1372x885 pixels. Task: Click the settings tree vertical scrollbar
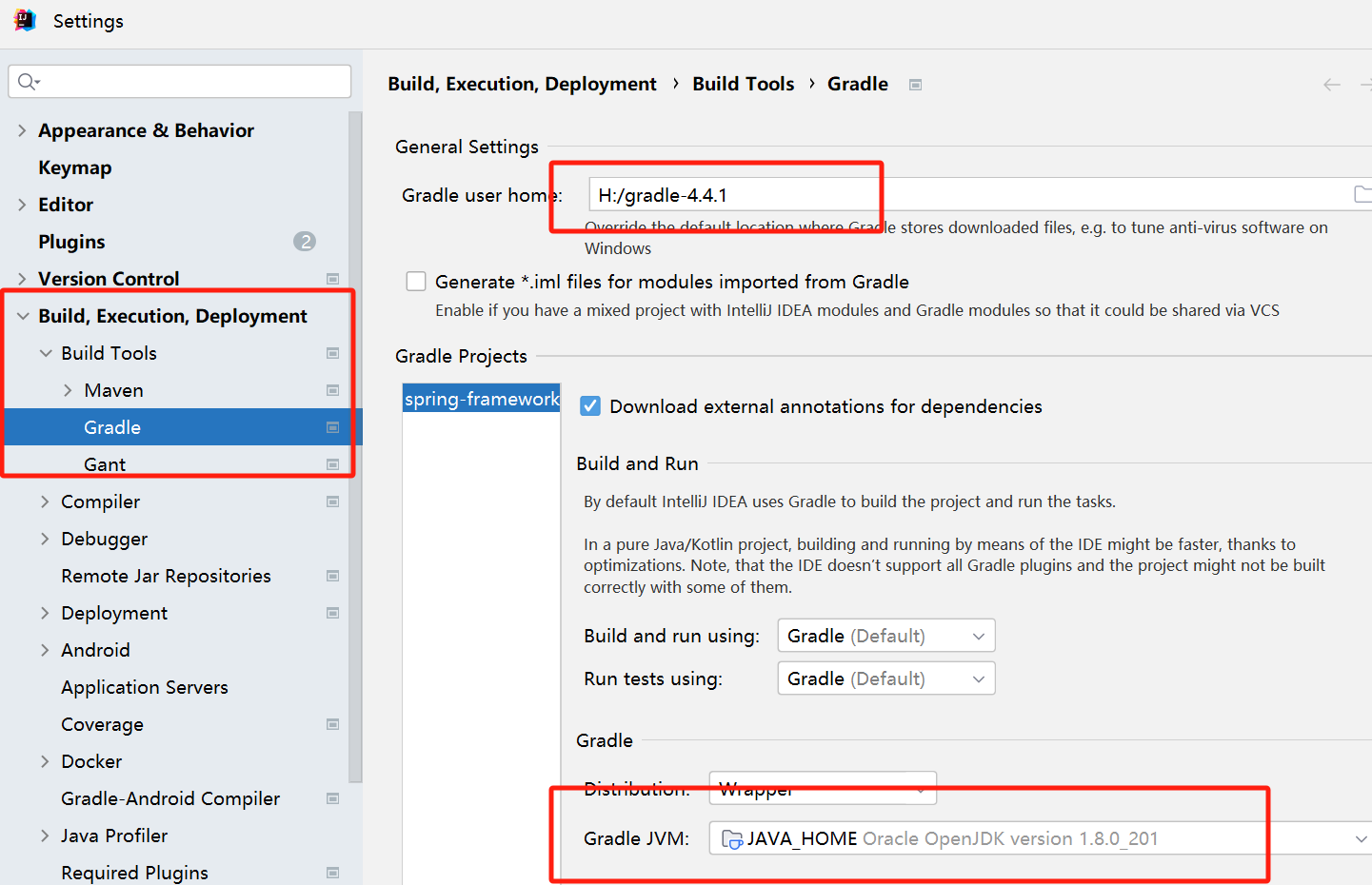coord(355,447)
